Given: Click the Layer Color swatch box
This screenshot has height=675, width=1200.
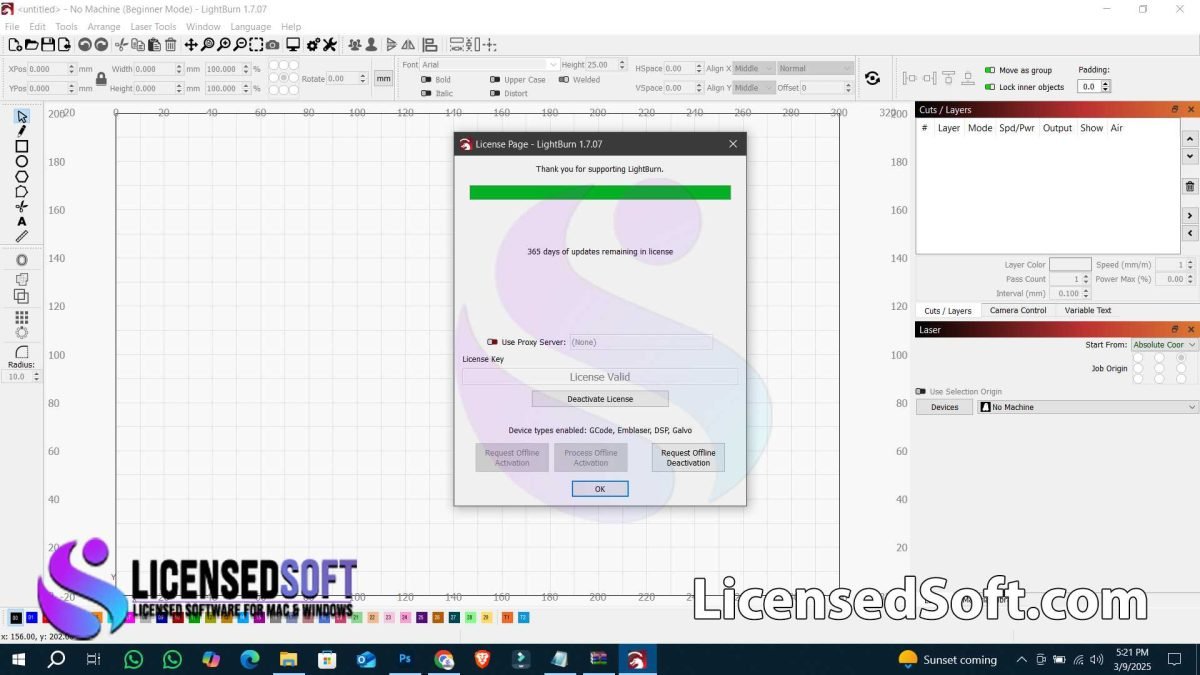Looking at the screenshot, I should click(x=1070, y=265).
